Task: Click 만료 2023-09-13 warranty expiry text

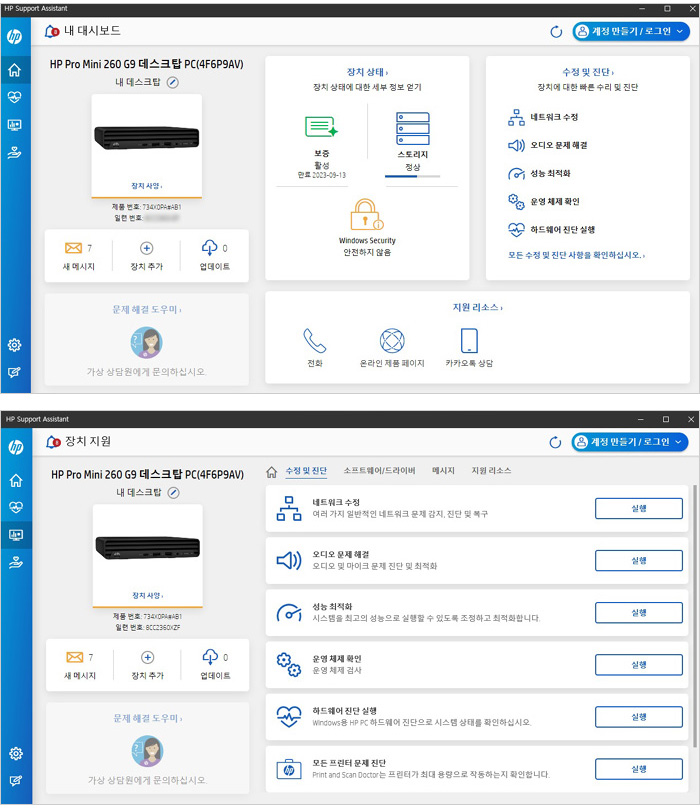Action: pyautogui.click(x=322, y=175)
